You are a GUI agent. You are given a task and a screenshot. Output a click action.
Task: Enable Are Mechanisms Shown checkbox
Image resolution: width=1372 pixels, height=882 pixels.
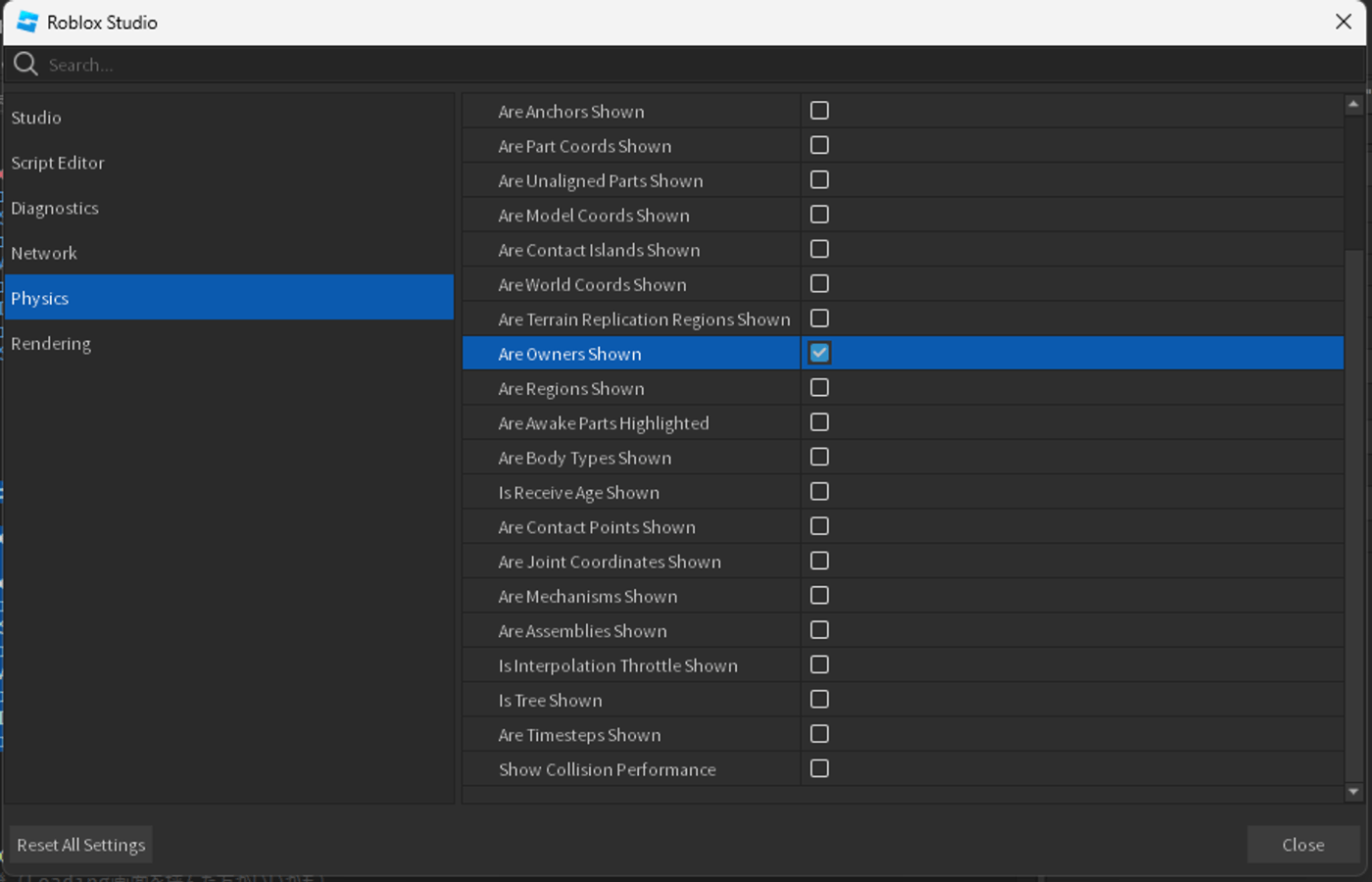click(x=819, y=595)
